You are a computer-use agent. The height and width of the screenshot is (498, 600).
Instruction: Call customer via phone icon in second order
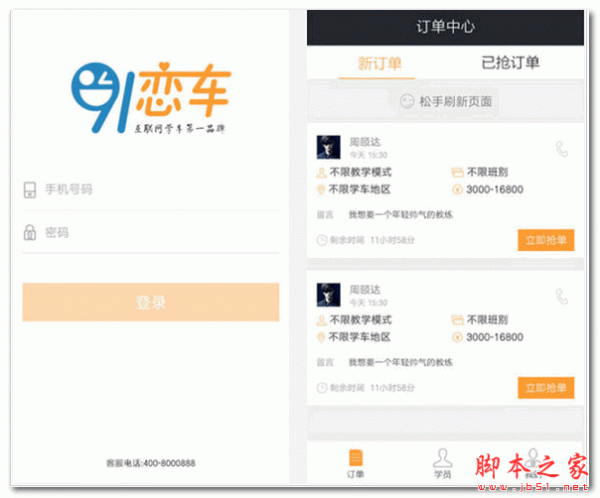[x=562, y=297]
